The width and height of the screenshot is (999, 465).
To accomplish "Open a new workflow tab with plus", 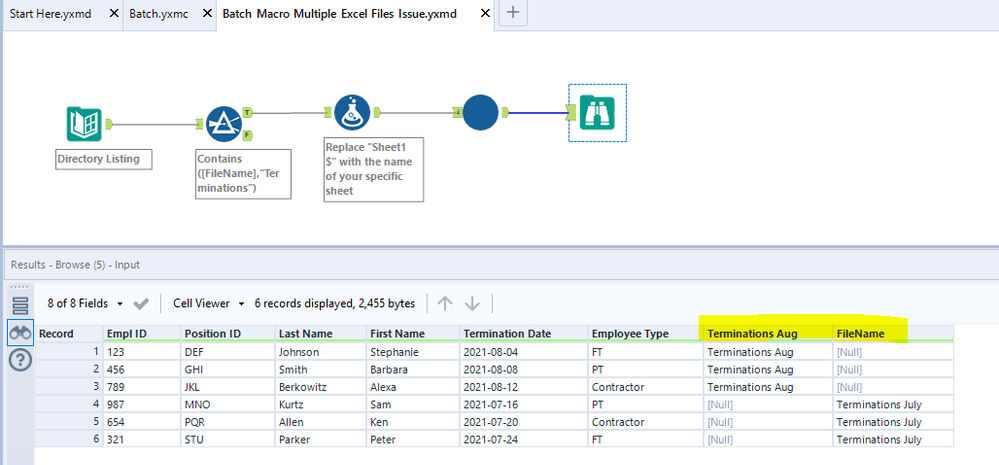I will click(513, 13).
